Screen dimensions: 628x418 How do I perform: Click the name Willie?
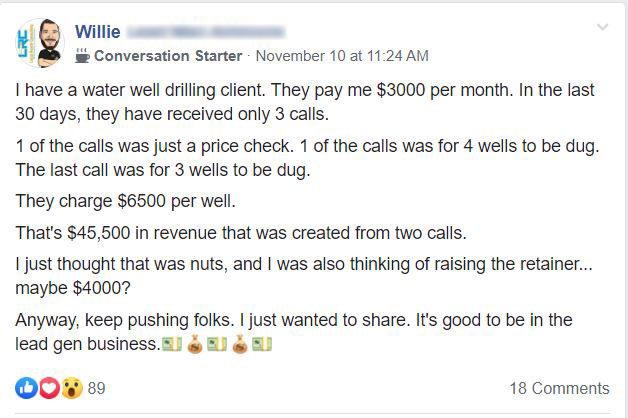tap(98, 32)
